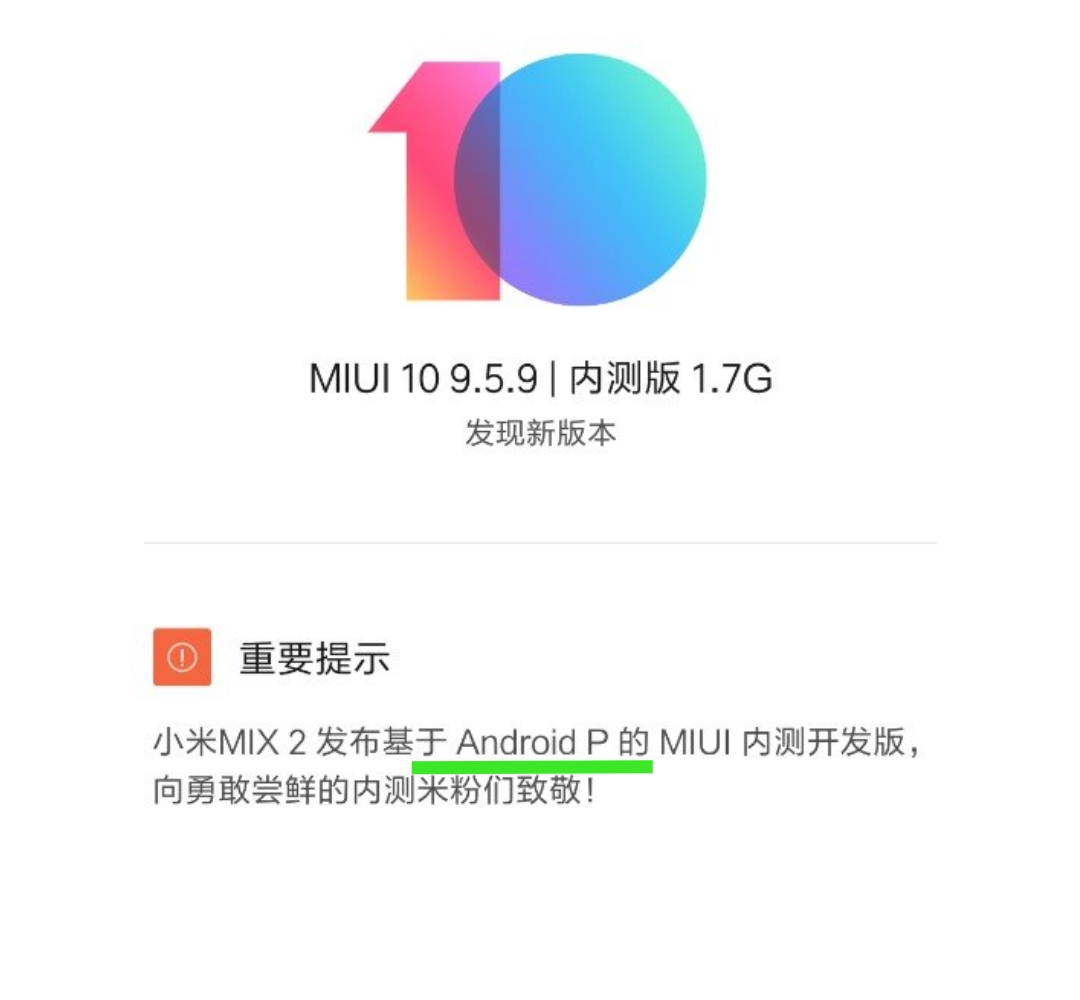This screenshot has width=1080, height=1000.
Task: Click the 9.5.9 version number
Action: click(x=493, y=379)
